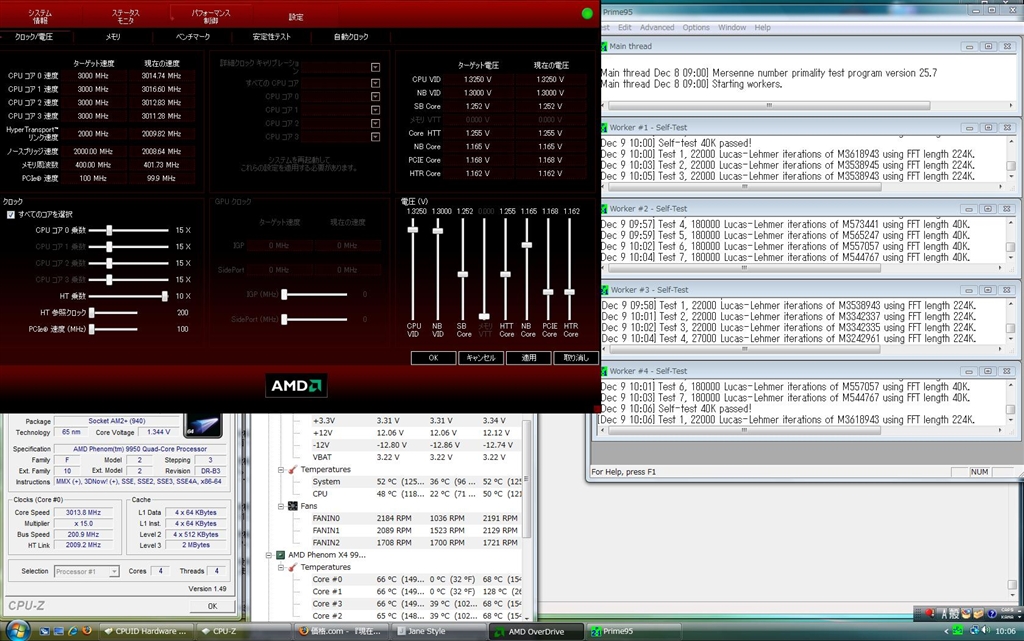Click the キャンセル button in OverDrive
This screenshot has height=641, width=1024.
pos(481,357)
